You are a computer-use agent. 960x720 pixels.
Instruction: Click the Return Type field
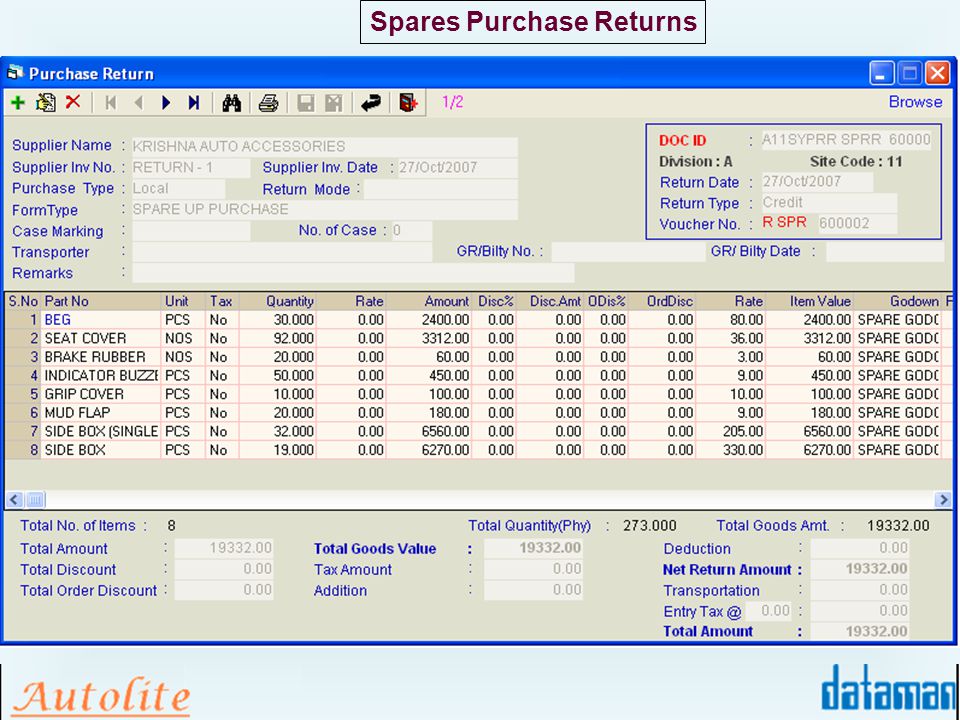click(x=829, y=203)
